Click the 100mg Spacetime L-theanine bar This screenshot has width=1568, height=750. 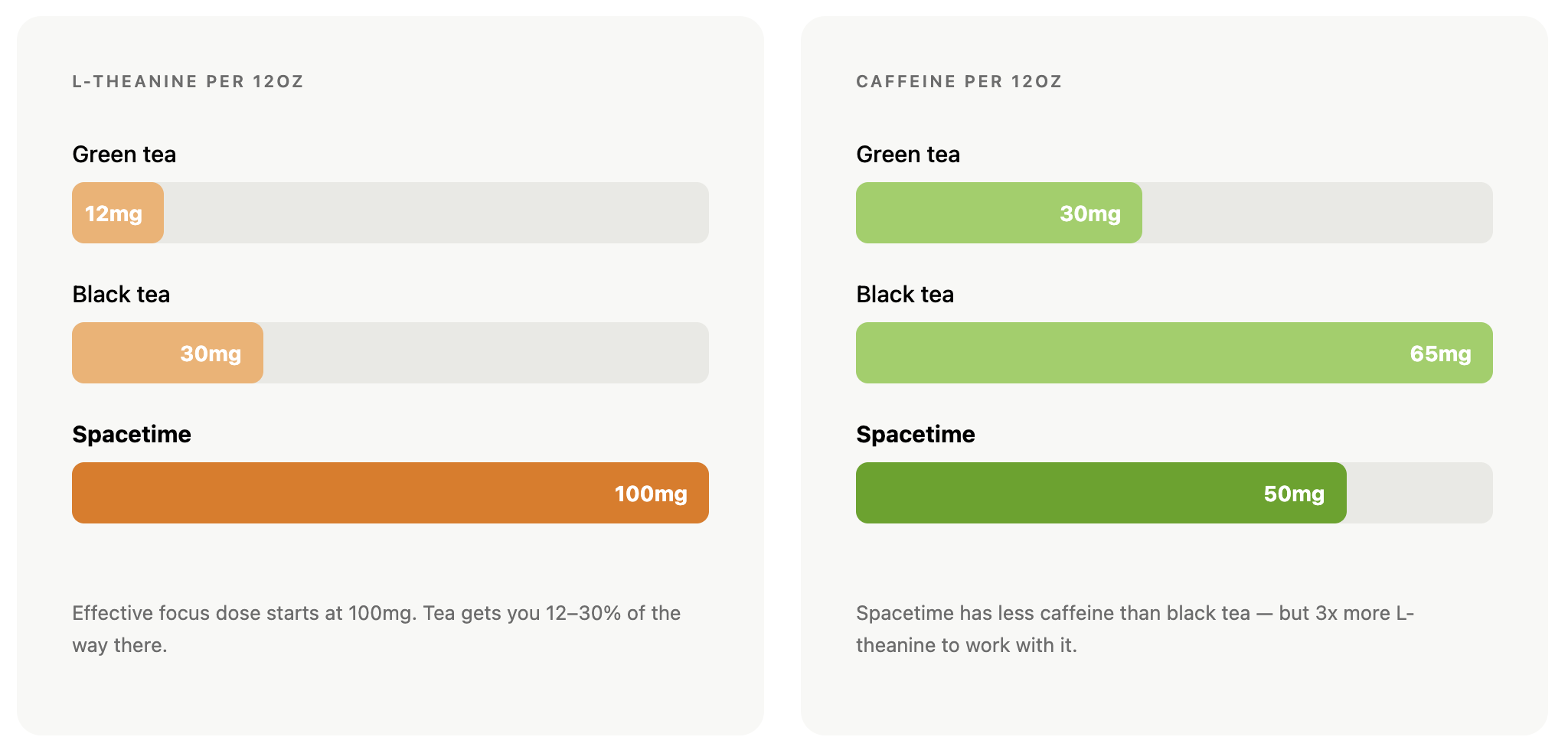(x=390, y=493)
